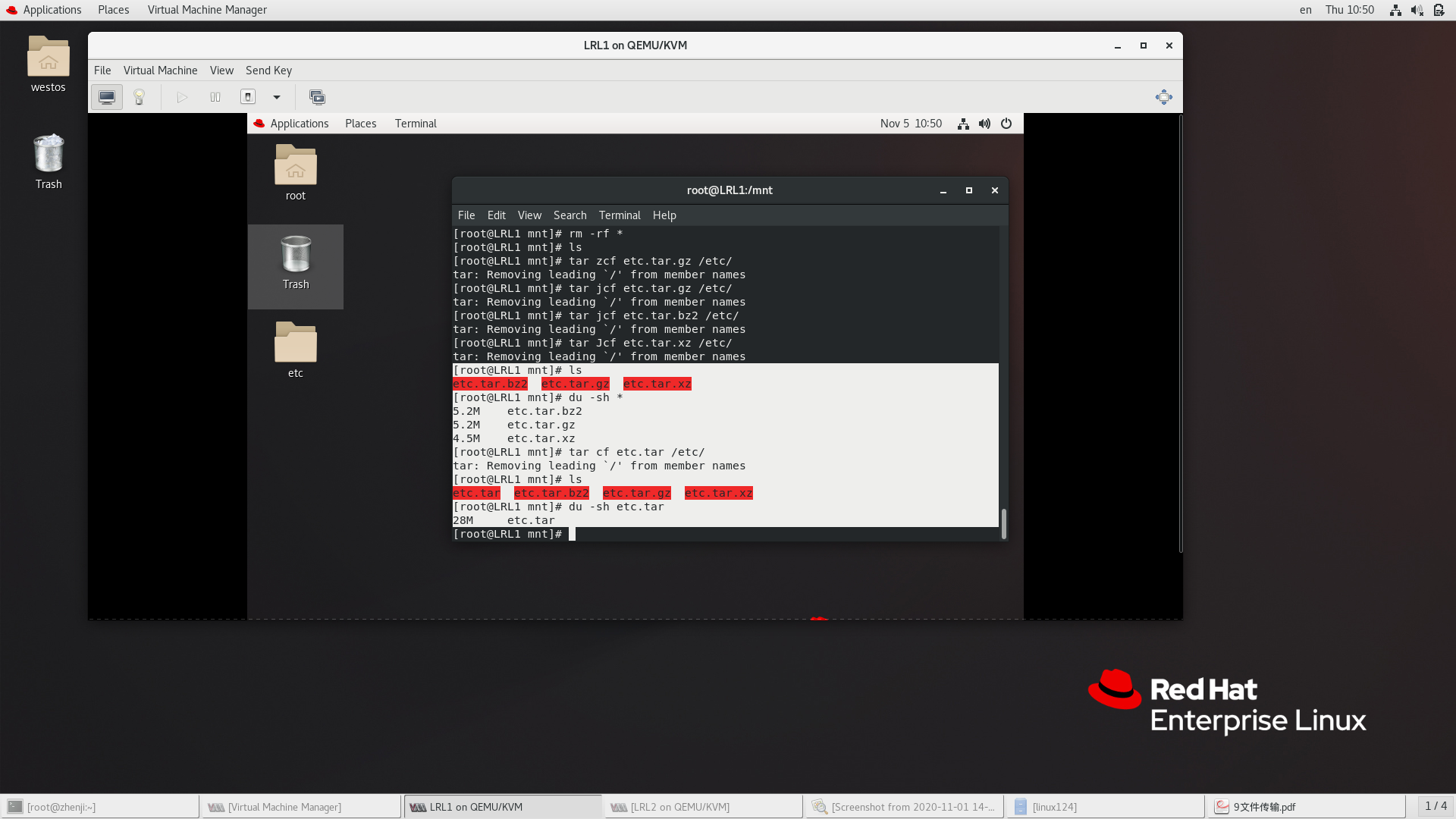This screenshot has width=1456, height=819.
Task: Open guest Applications menu
Action: click(x=299, y=124)
